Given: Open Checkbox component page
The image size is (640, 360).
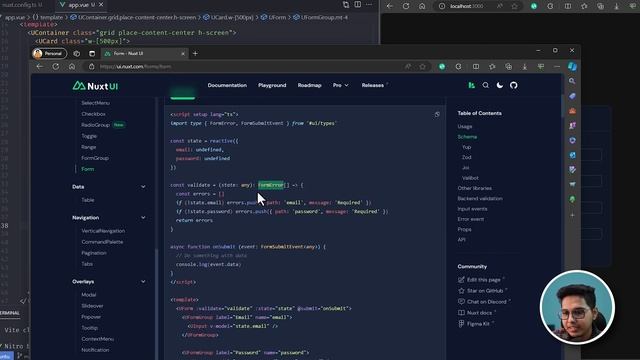Looking at the screenshot, I should [93, 114].
